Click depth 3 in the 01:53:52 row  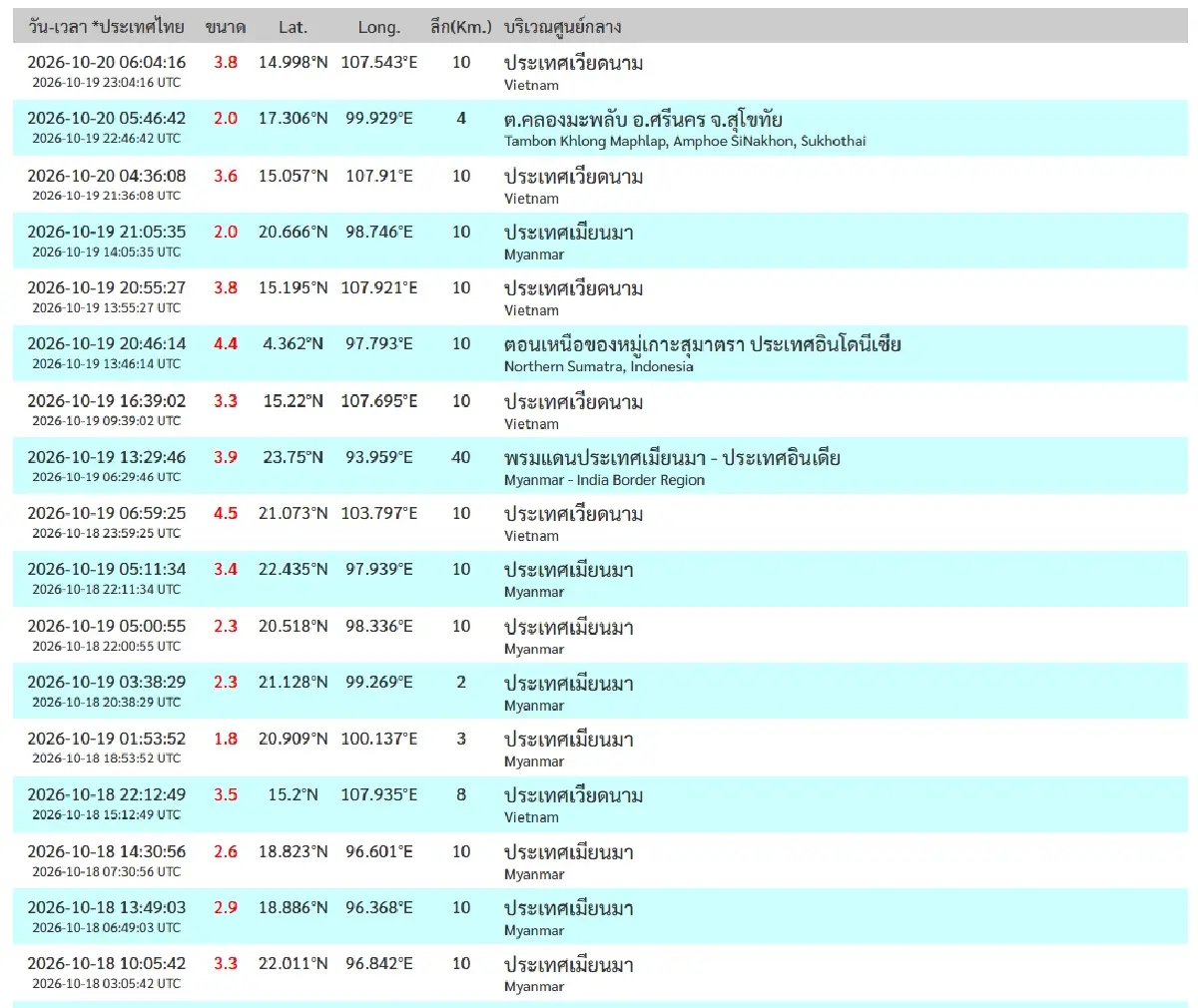point(461,739)
